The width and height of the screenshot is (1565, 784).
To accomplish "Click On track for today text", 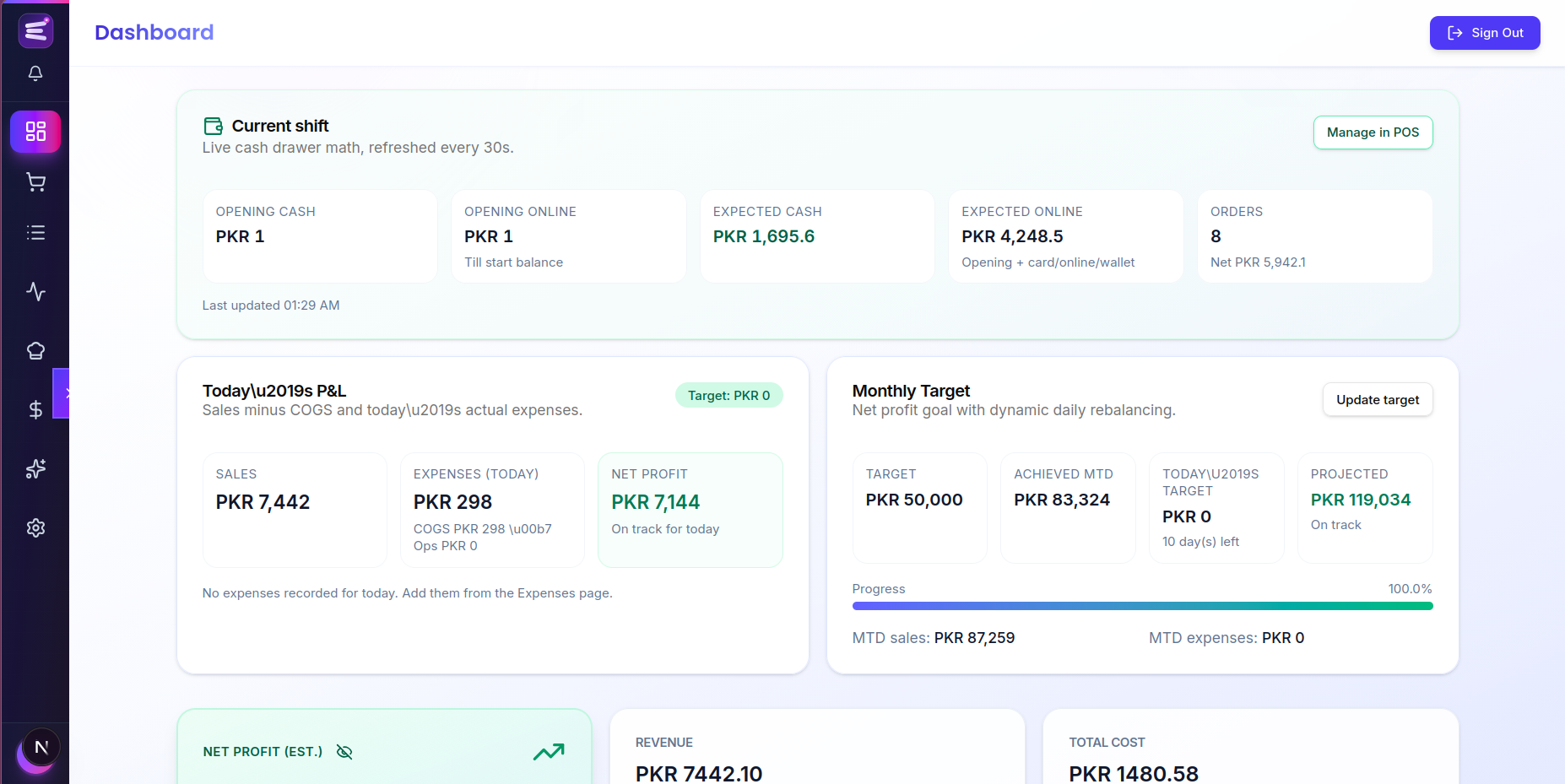I will [665, 529].
